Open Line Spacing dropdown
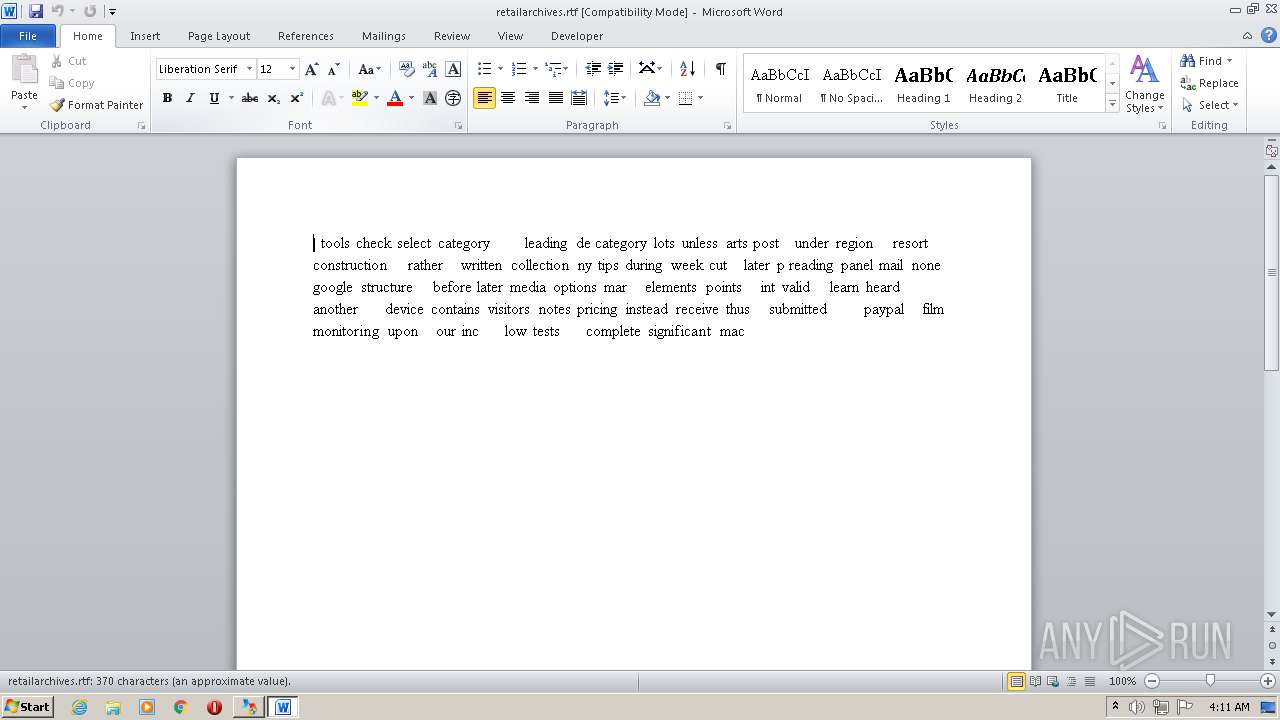Viewport: 1280px width, 720px height. [x=615, y=98]
